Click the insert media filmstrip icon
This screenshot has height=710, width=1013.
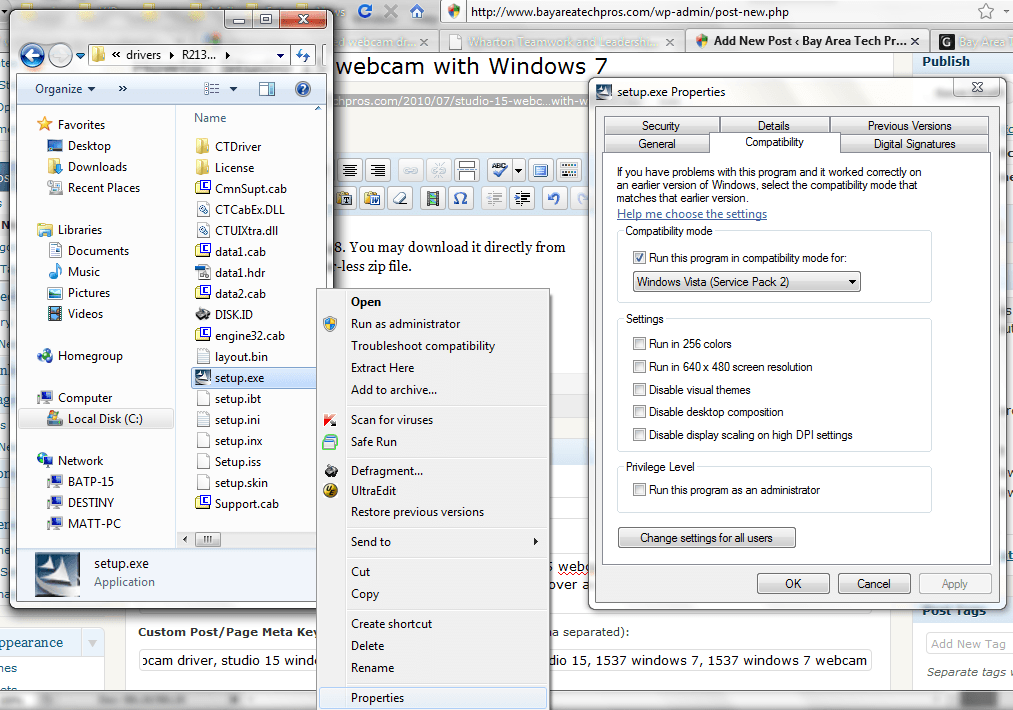point(432,197)
